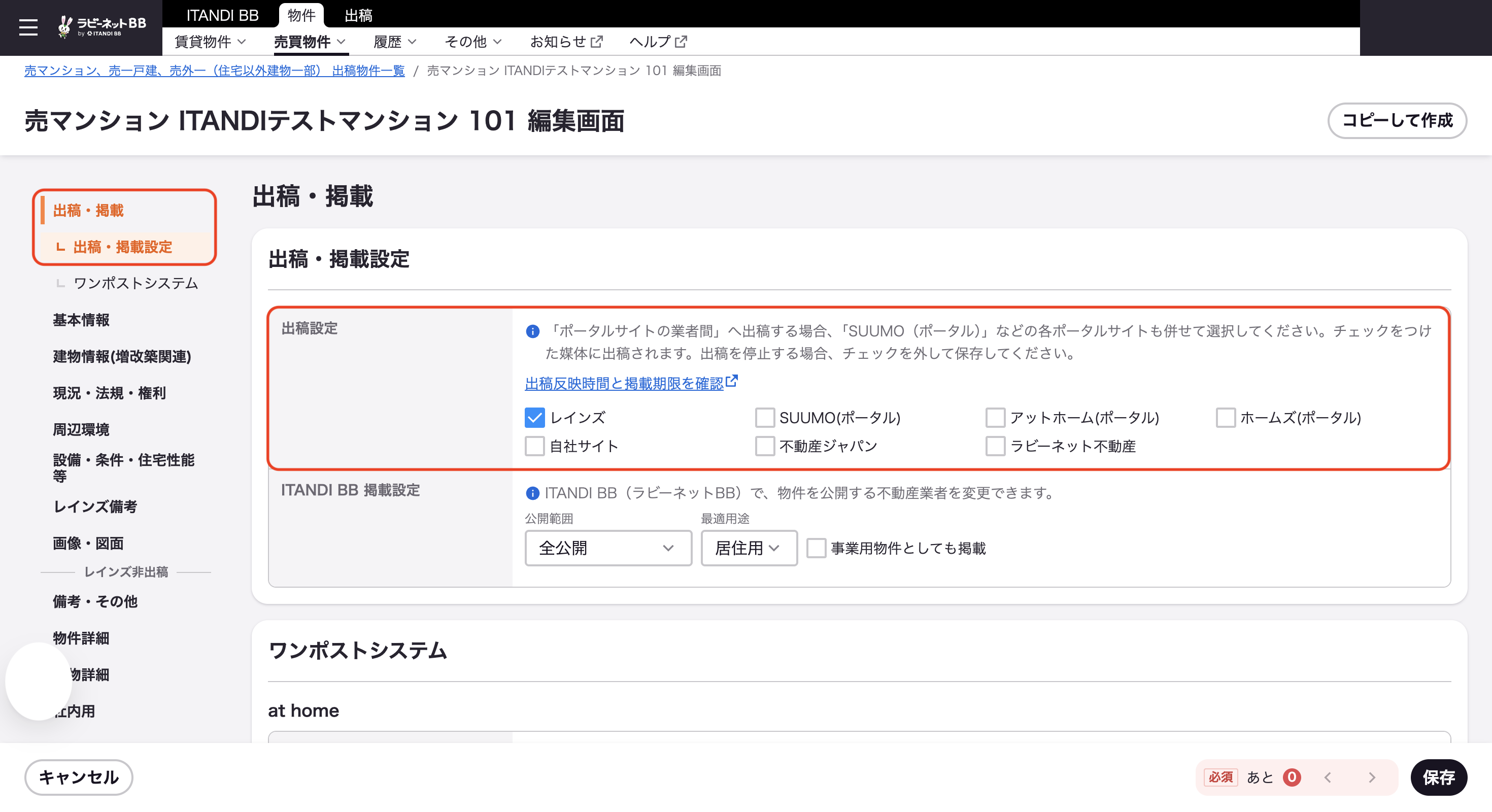This screenshot has width=1492, height=812.
Task: Open ヘルプ external link
Action: tap(658, 42)
